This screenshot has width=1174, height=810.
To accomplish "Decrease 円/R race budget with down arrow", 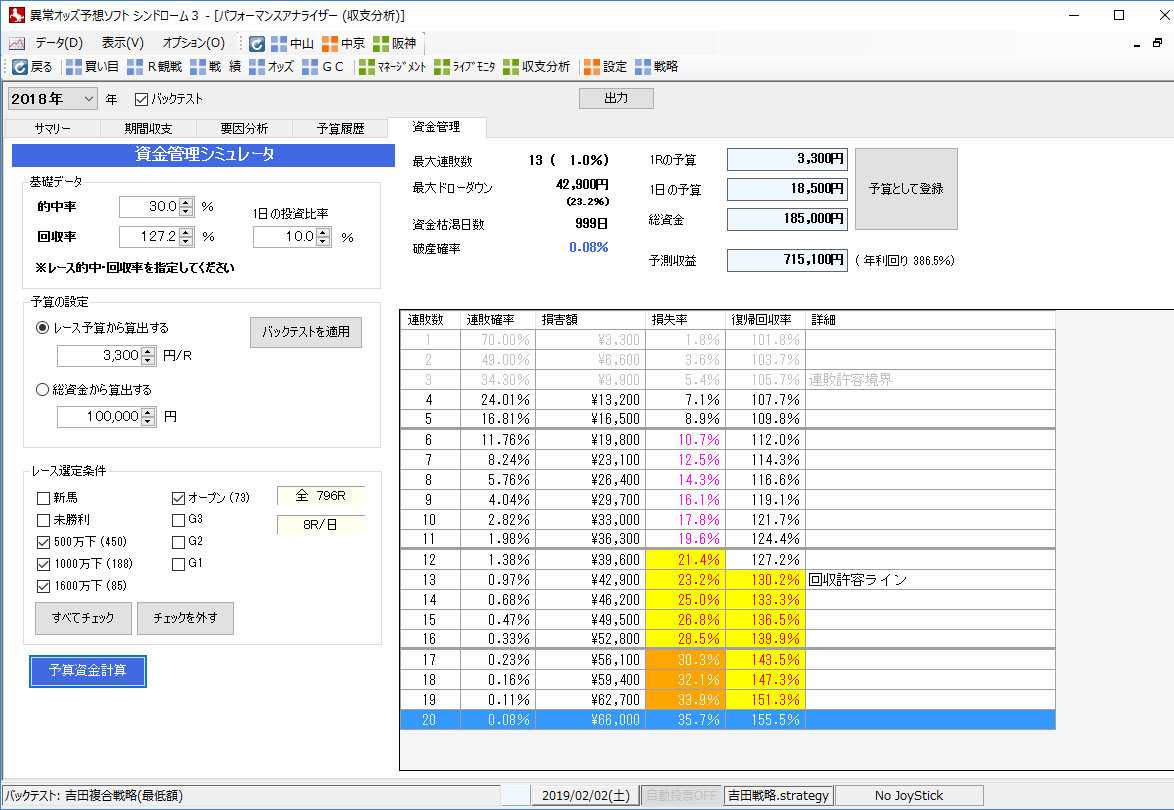I will click(148, 360).
